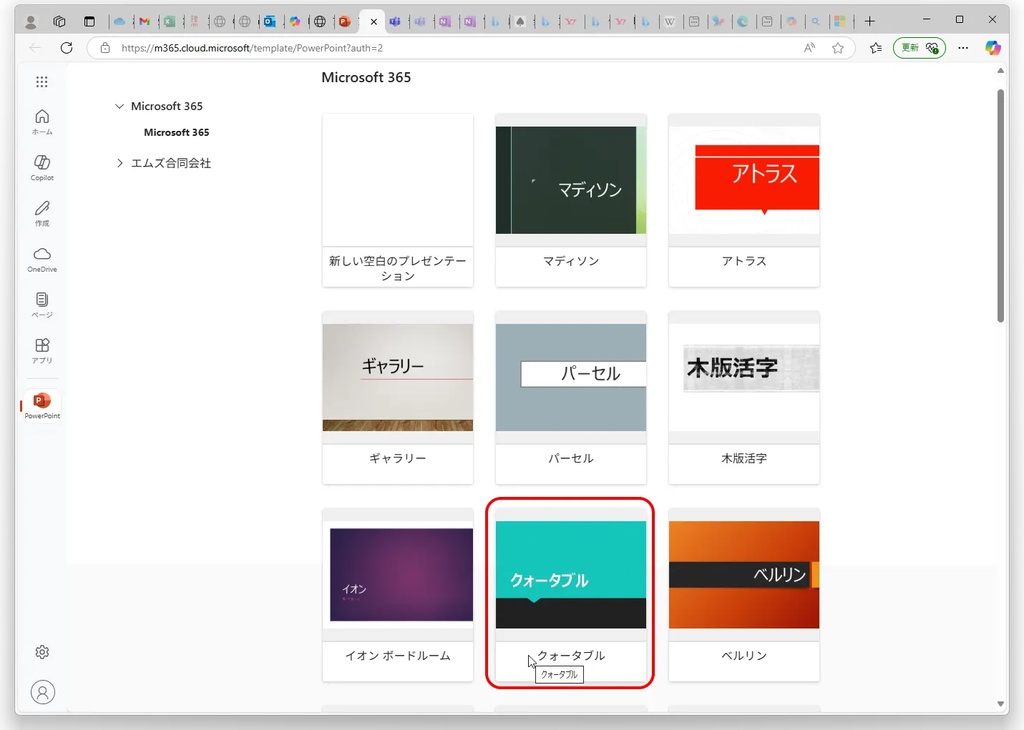View site information lock icon
Screen dimensions: 1024x730
pos(105,48)
